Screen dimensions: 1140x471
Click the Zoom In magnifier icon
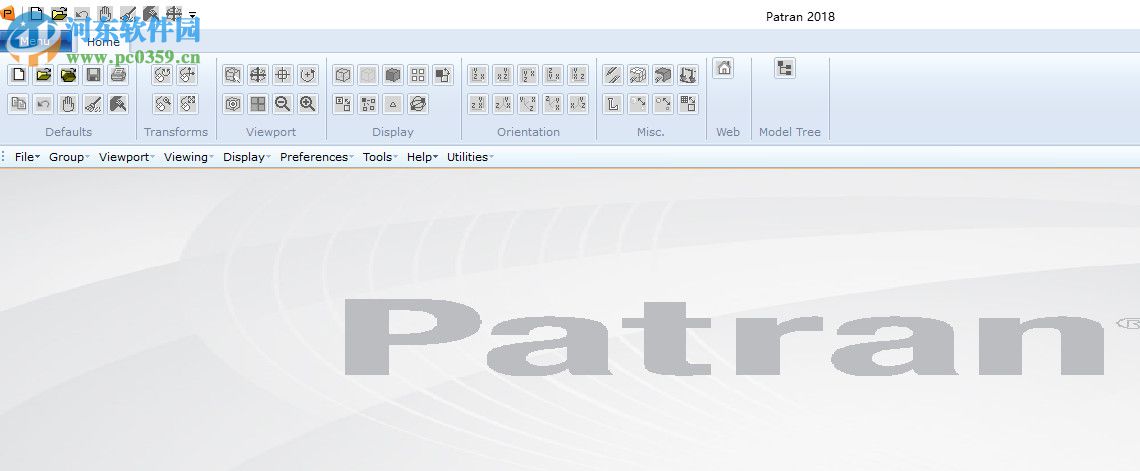click(x=308, y=104)
